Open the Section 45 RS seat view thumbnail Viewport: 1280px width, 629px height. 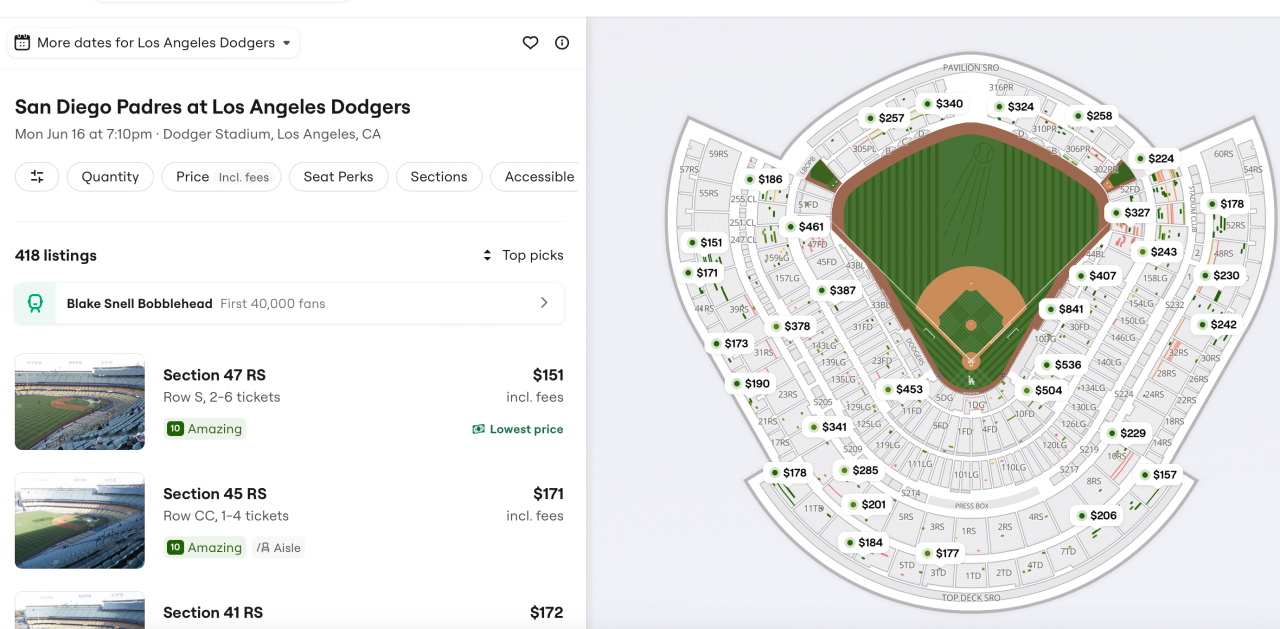click(80, 521)
